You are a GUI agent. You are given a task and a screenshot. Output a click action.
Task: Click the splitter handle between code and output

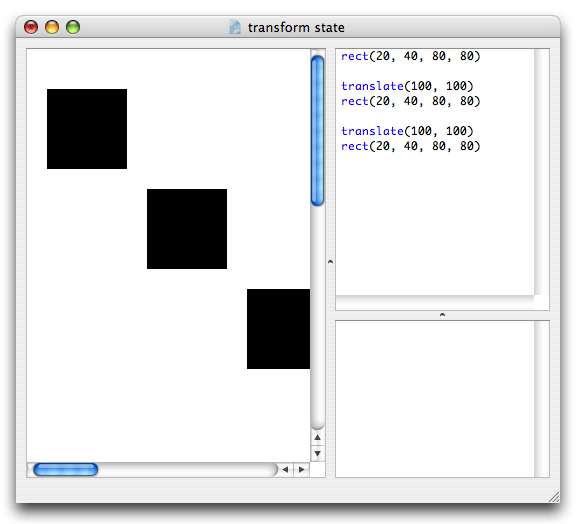click(442, 315)
